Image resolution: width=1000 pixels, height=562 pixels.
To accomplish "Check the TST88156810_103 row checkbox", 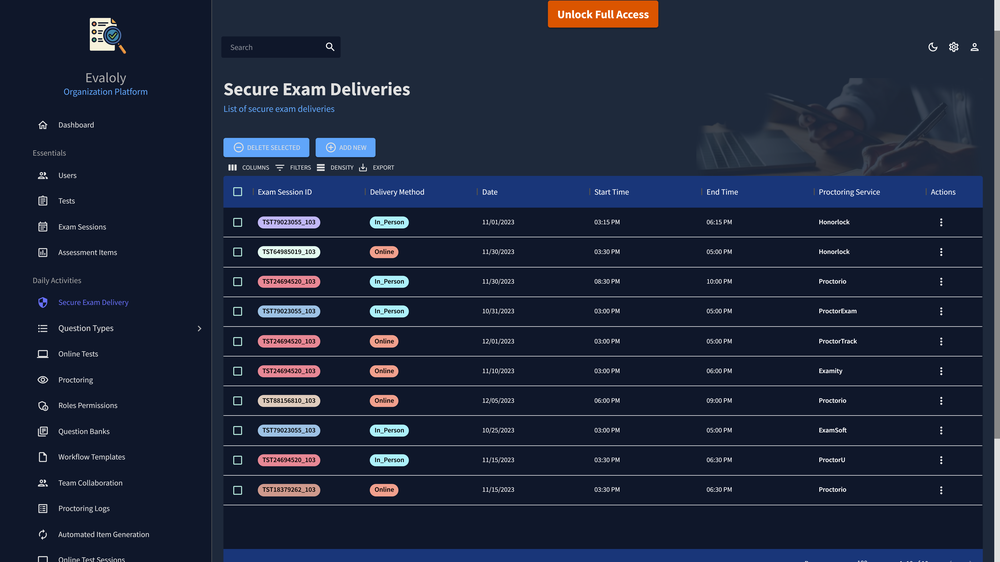I will coord(237,401).
